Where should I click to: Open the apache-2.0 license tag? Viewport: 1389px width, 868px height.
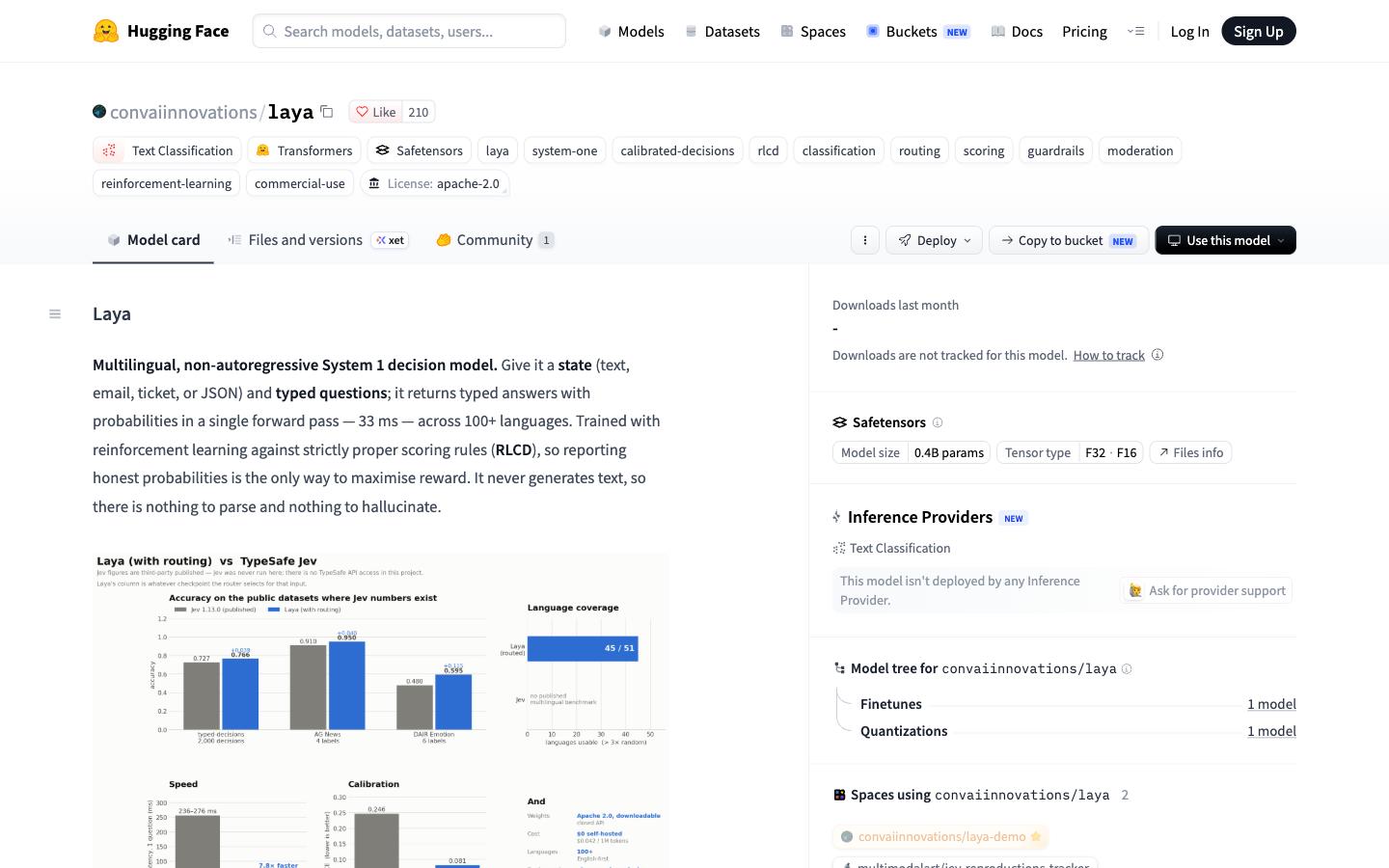pos(434,183)
